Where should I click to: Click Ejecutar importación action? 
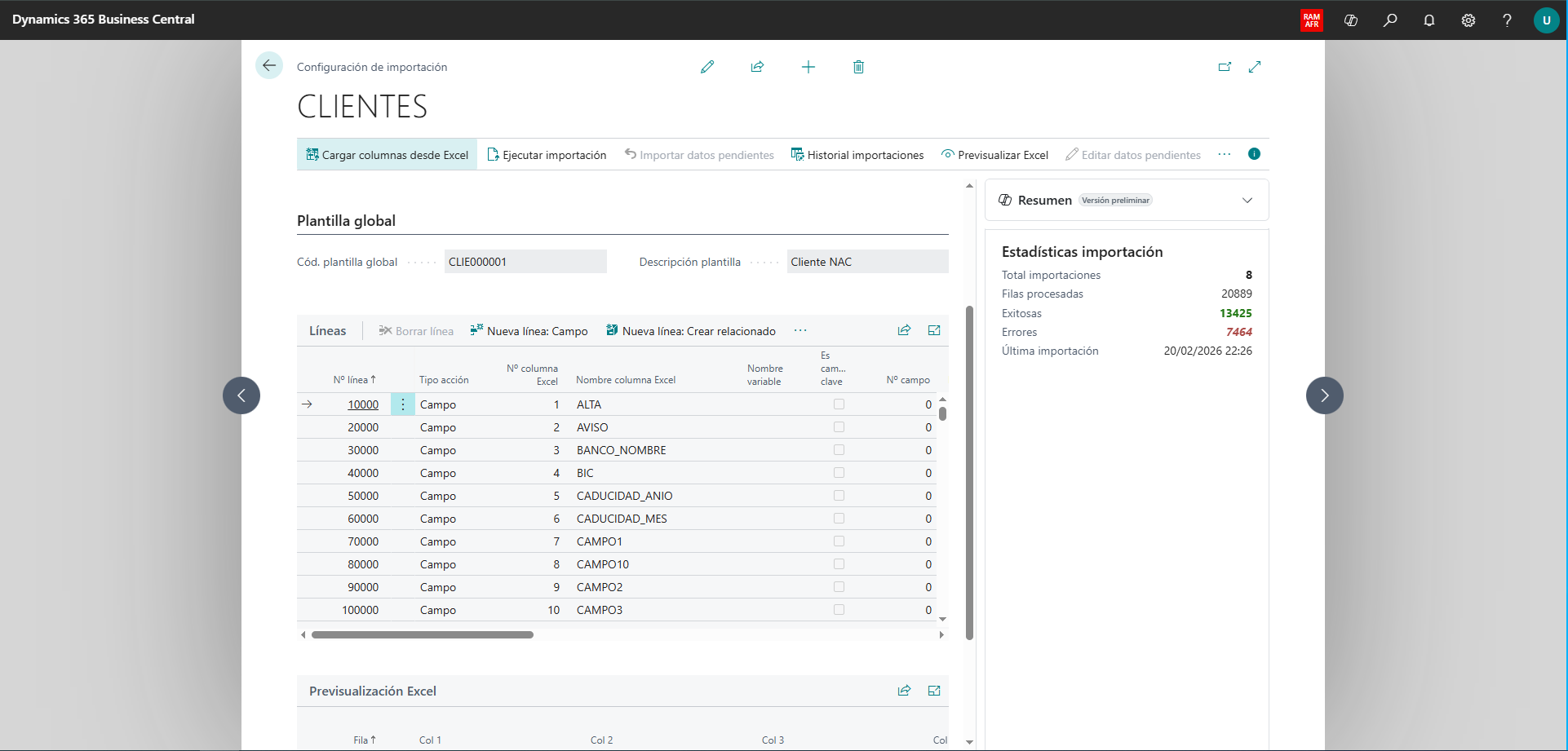click(547, 155)
